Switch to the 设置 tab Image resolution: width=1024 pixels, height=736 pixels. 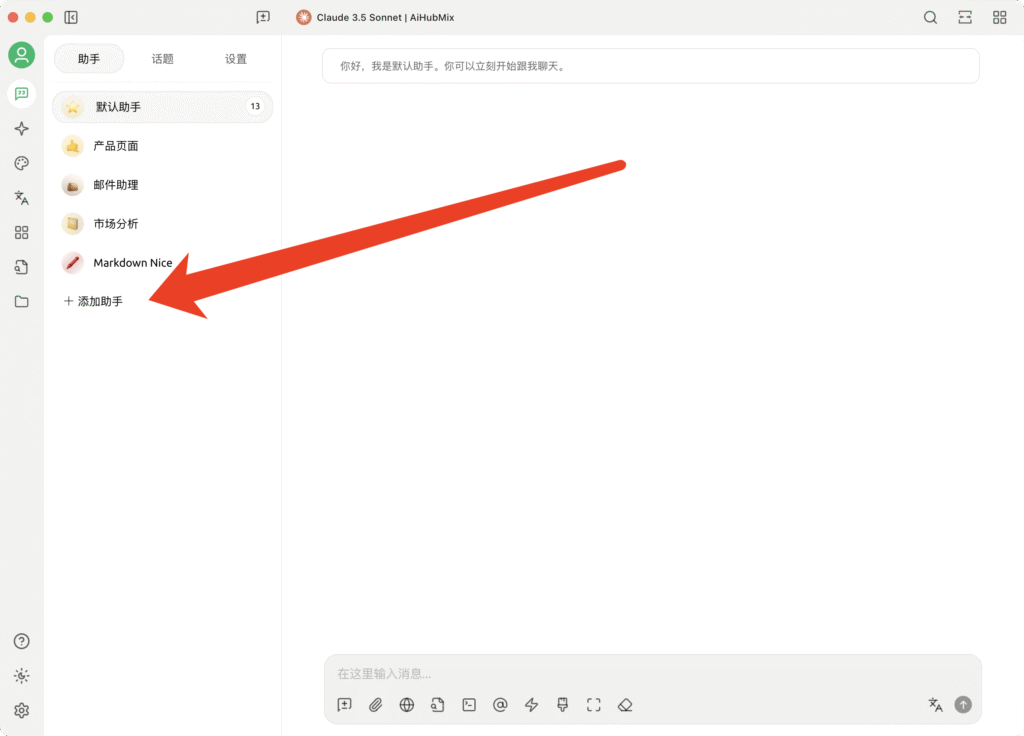235,59
